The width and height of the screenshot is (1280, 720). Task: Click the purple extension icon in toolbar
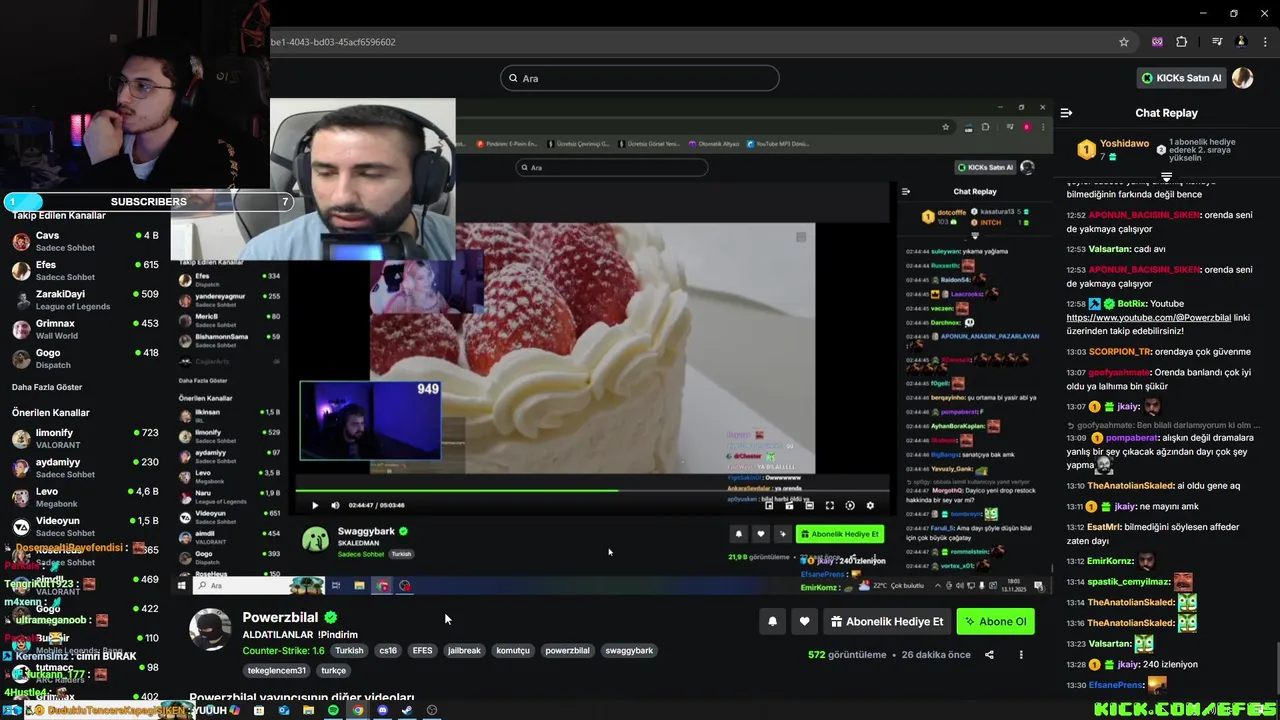pos(1157,42)
